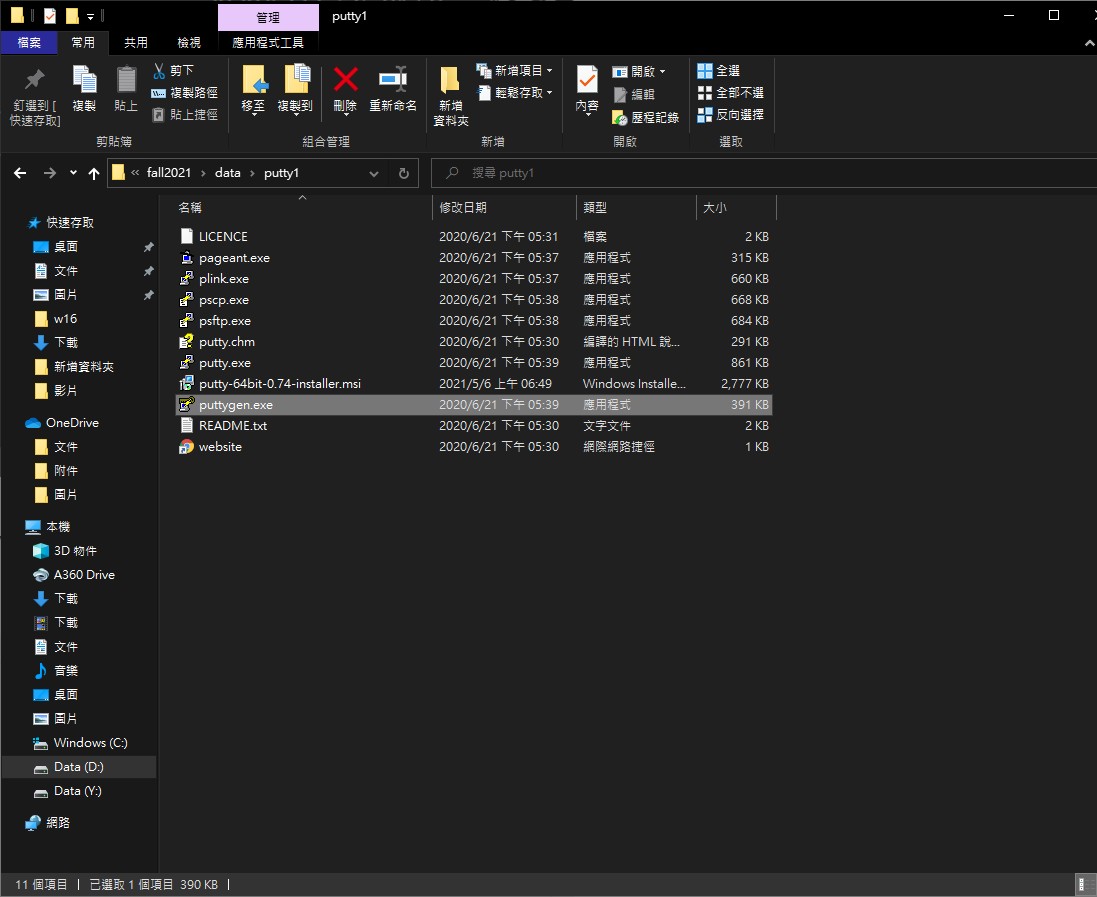Click Select all in ribbon
The width and height of the screenshot is (1097, 897).
tap(719, 71)
